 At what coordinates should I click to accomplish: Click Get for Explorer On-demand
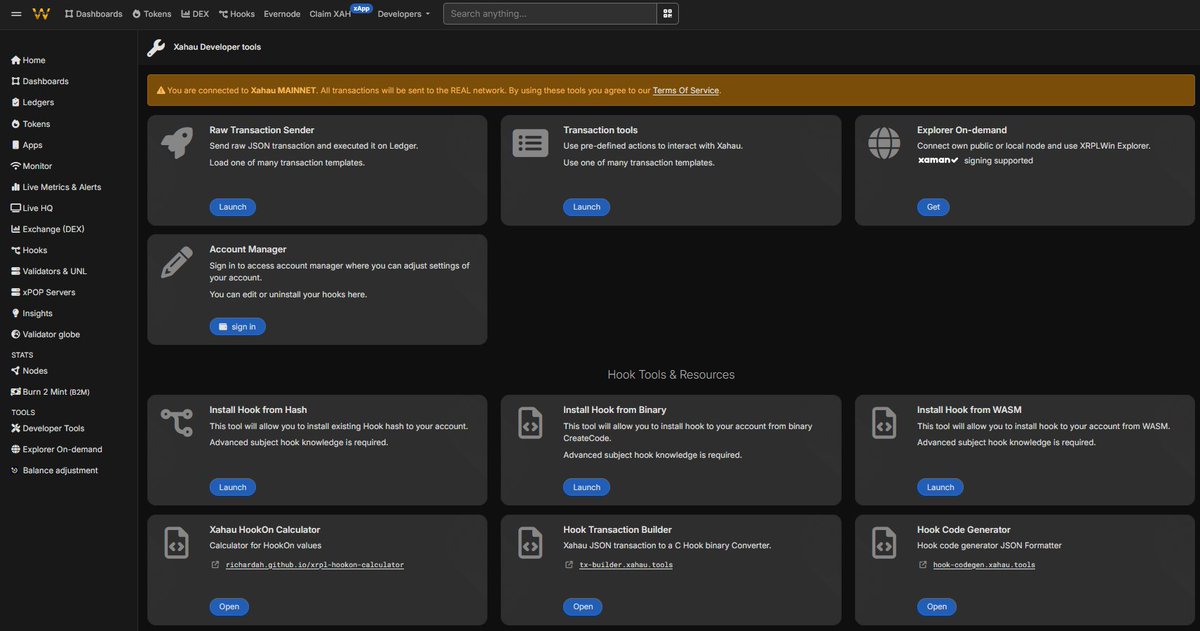[x=933, y=207]
